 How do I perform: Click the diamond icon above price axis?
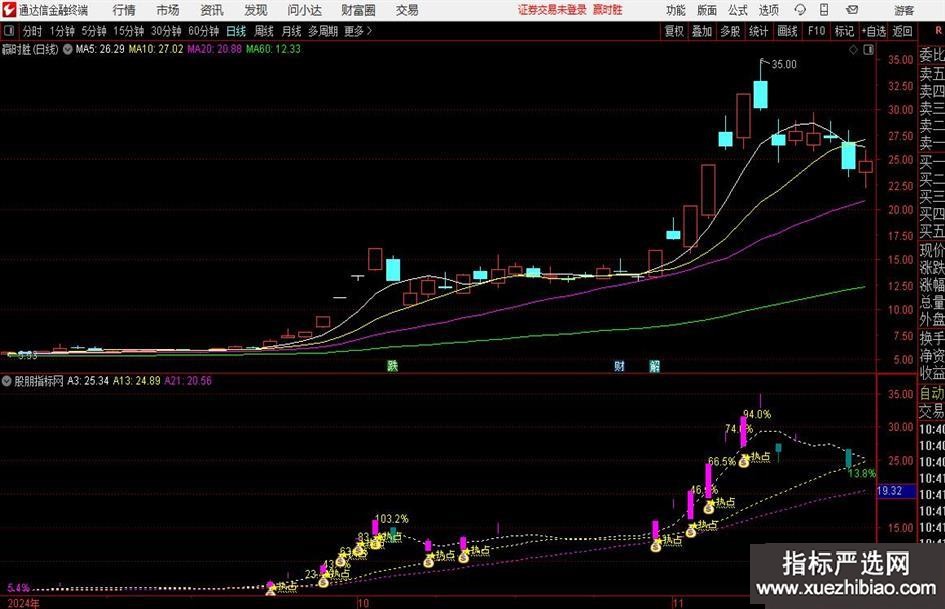point(853,50)
